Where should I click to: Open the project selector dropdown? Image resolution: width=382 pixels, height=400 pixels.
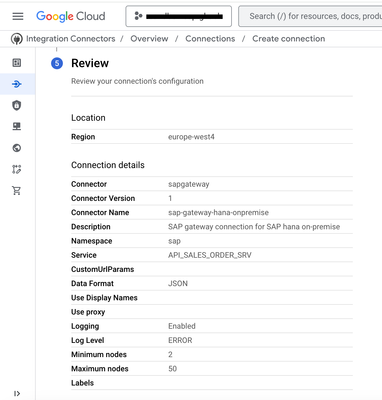[x=178, y=16]
